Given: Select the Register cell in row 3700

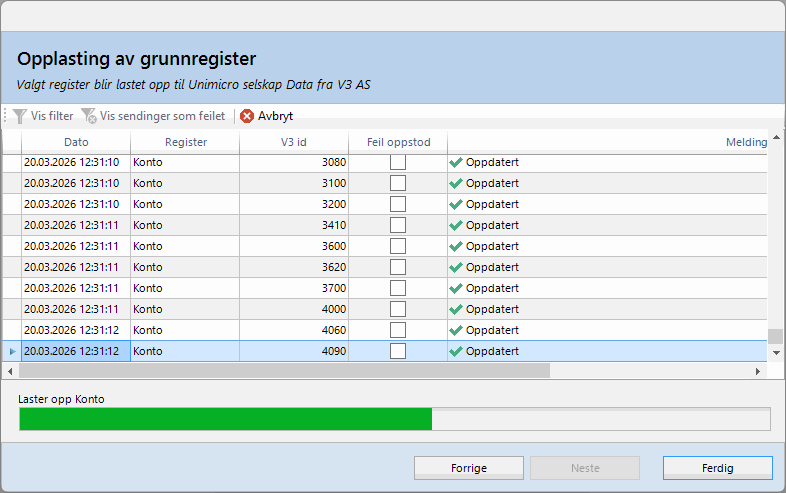Looking at the screenshot, I should 184,288.
